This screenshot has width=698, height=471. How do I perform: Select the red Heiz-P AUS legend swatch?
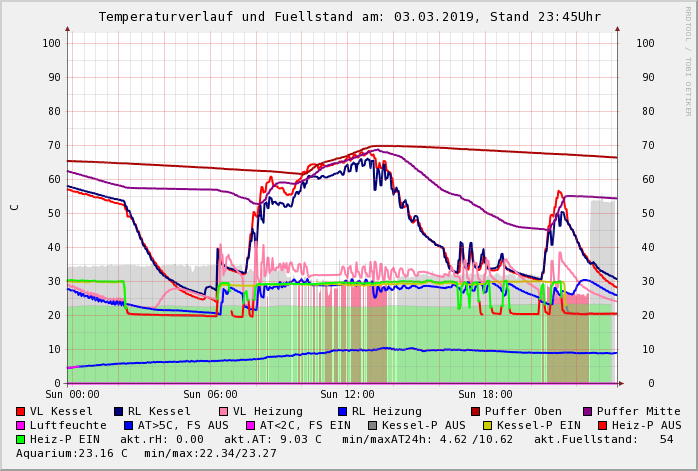tap(603, 425)
